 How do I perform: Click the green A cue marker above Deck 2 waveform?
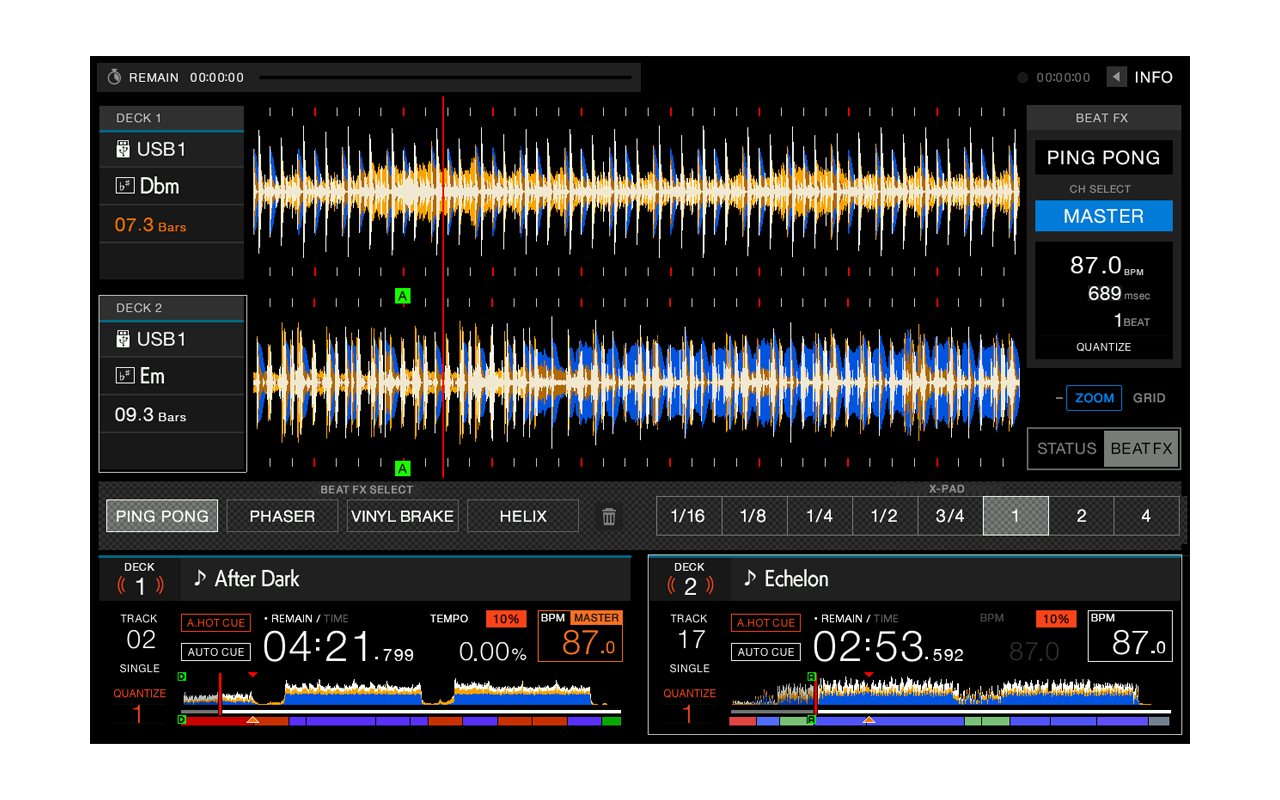coord(403,296)
